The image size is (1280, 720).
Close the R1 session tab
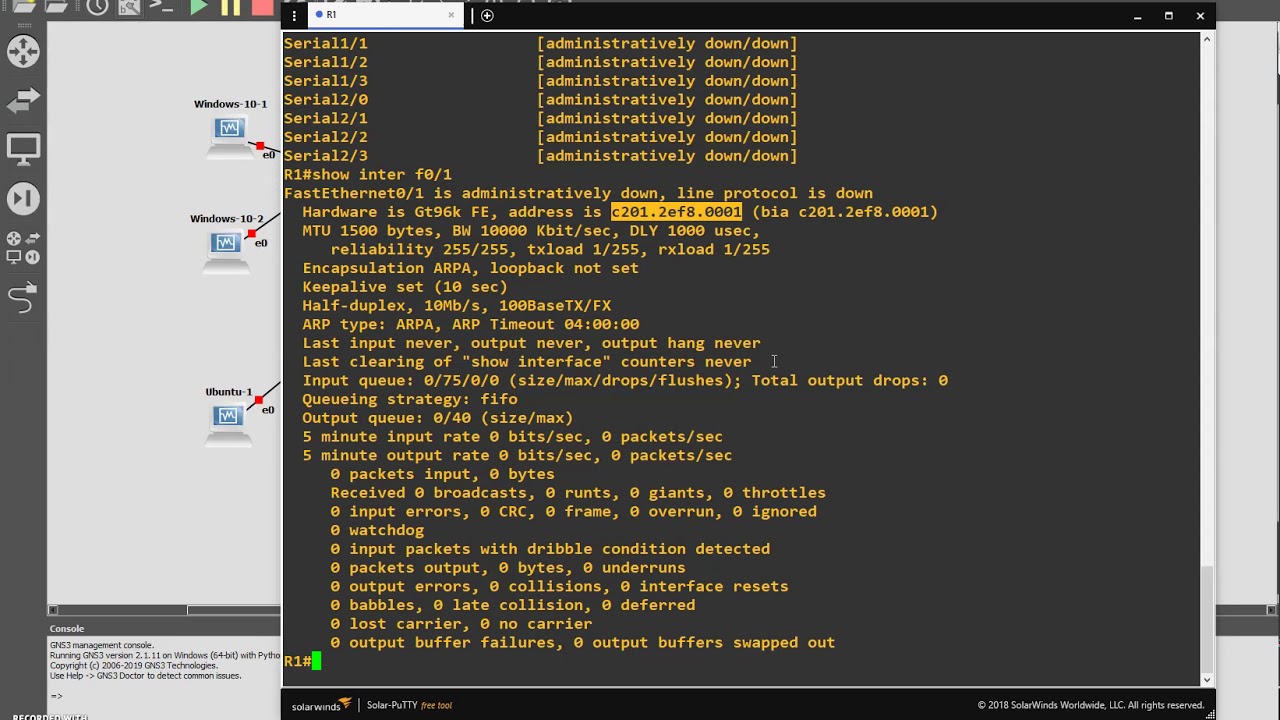click(451, 15)
